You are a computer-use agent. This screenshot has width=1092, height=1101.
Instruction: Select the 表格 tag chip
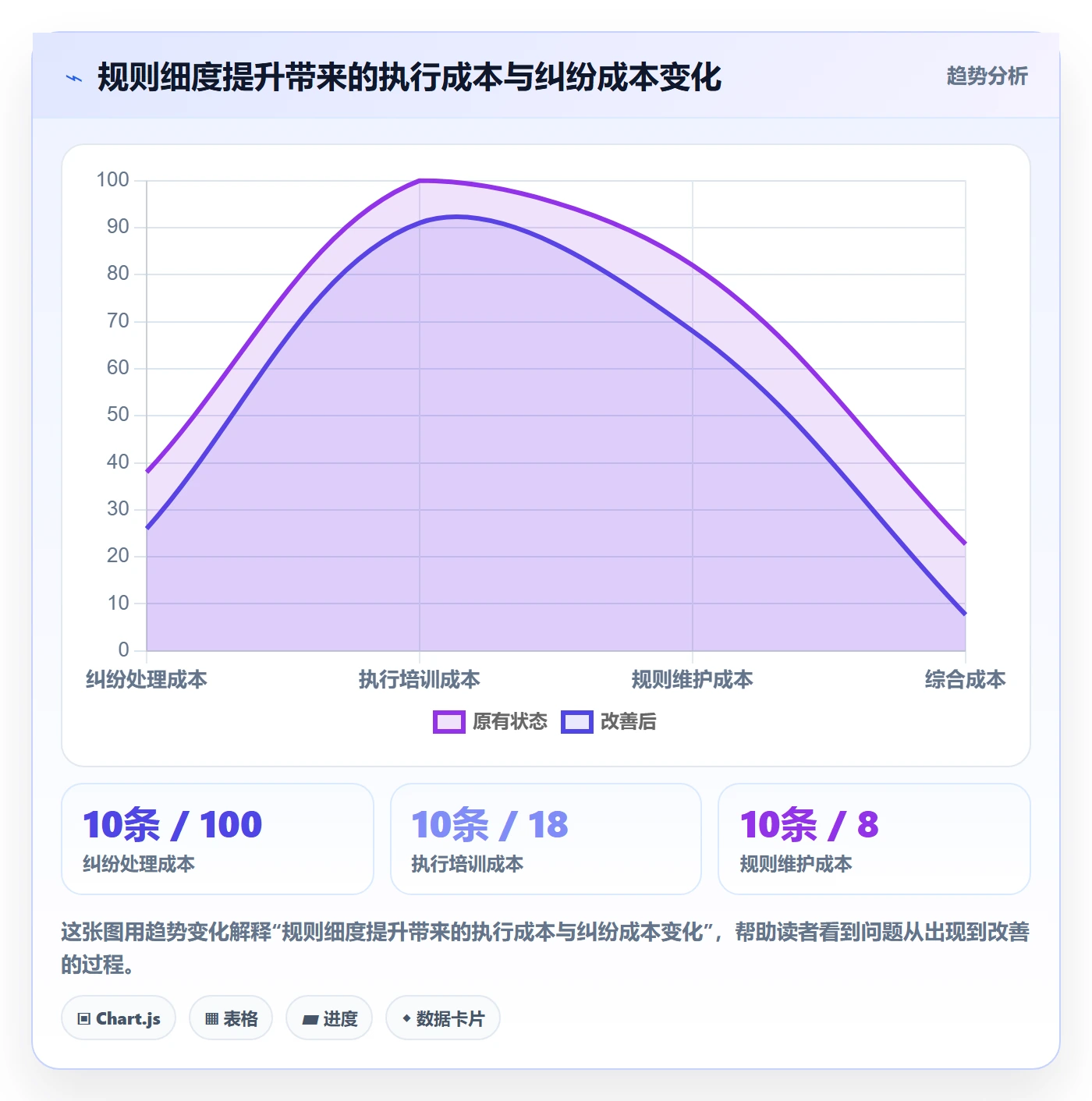231,1018
